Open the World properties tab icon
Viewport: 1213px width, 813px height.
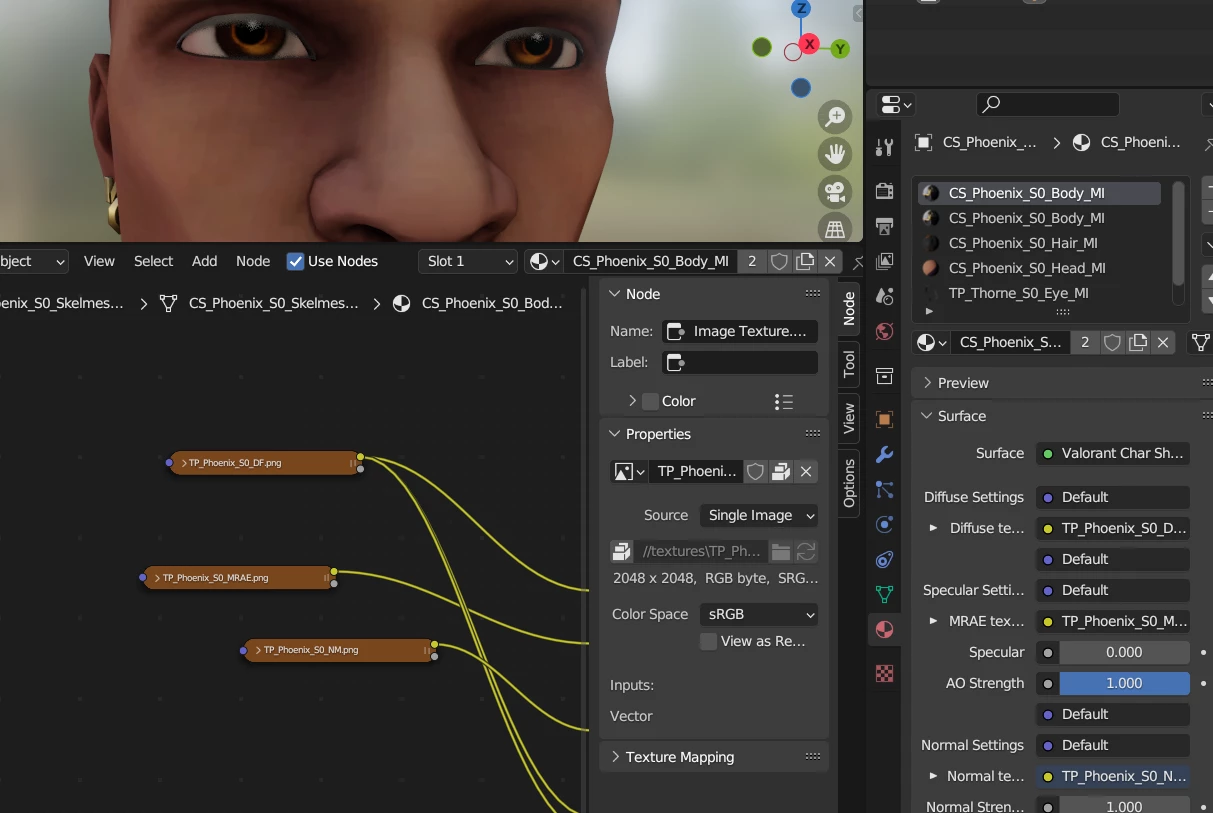(884, 331)
